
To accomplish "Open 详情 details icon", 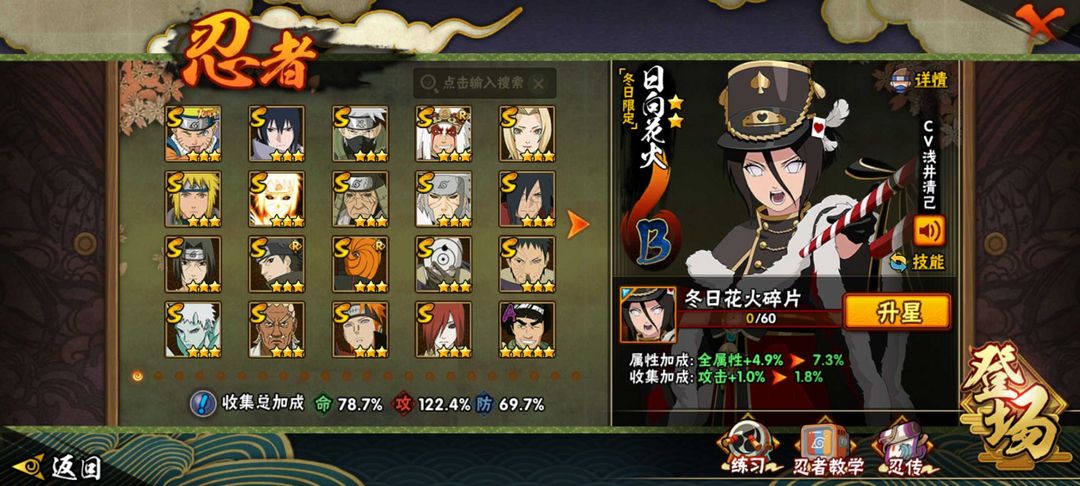I will click(x=919, y=80).
